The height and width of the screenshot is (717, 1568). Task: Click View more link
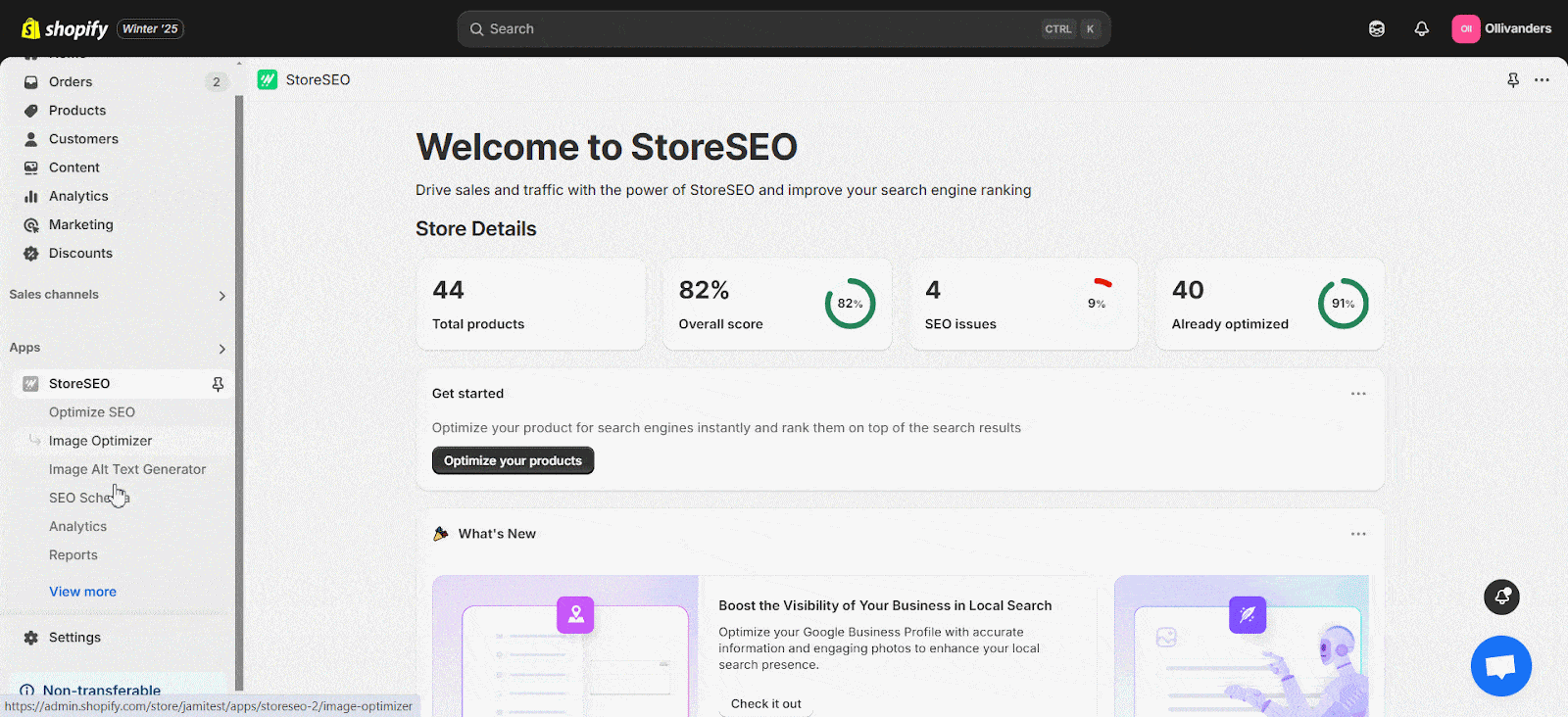(x=83, y=592)
